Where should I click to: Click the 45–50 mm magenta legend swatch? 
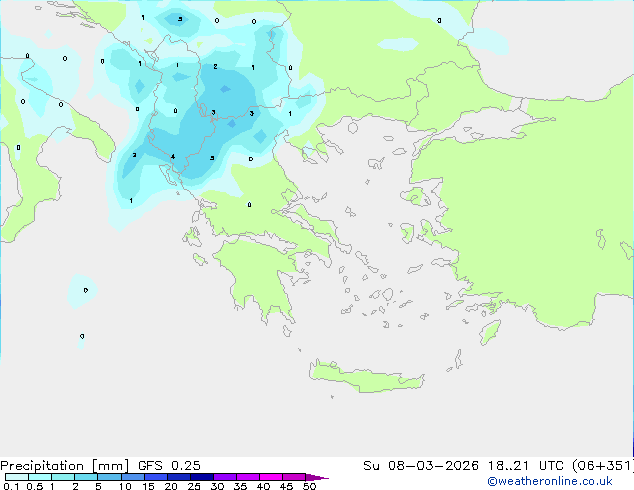[294, 477]
